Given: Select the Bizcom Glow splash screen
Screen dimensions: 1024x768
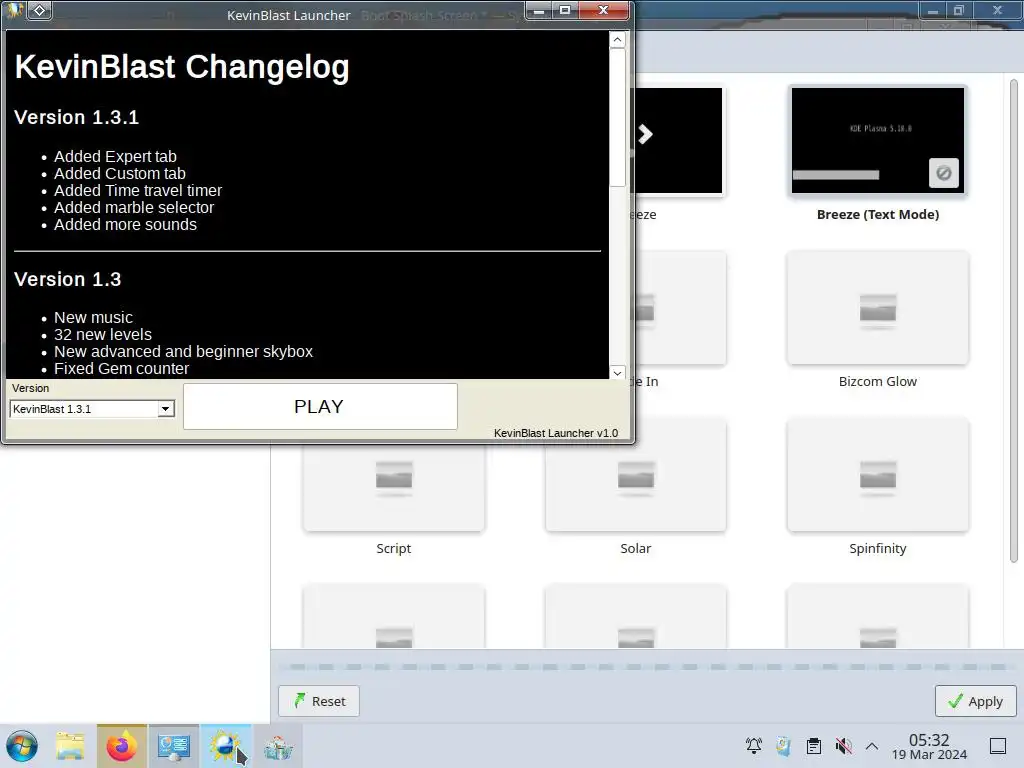Looking at the screenshot, I should pos(878,308).
